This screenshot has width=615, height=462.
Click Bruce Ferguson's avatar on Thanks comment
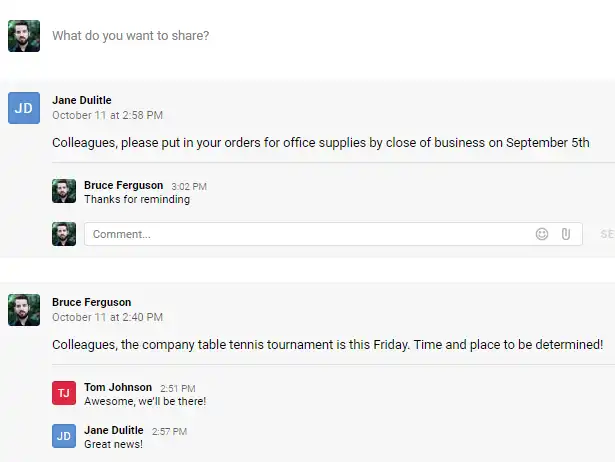(x=64, y=191)
